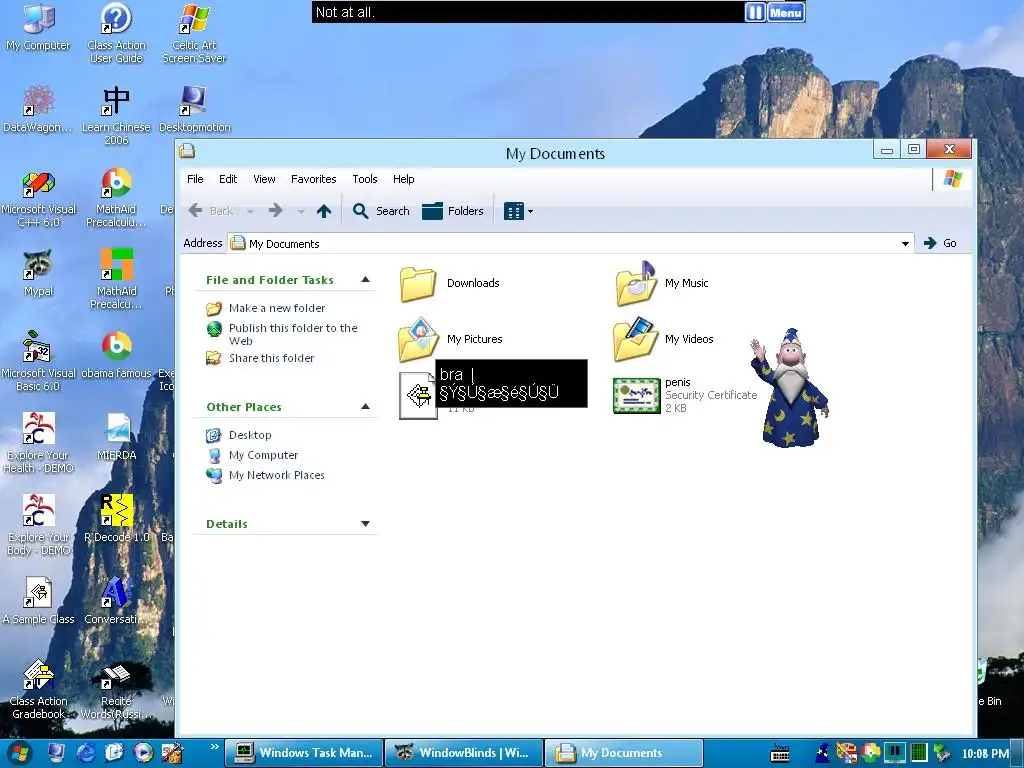Click the Windows Media Player quick launch icon

tap(143, 753)
